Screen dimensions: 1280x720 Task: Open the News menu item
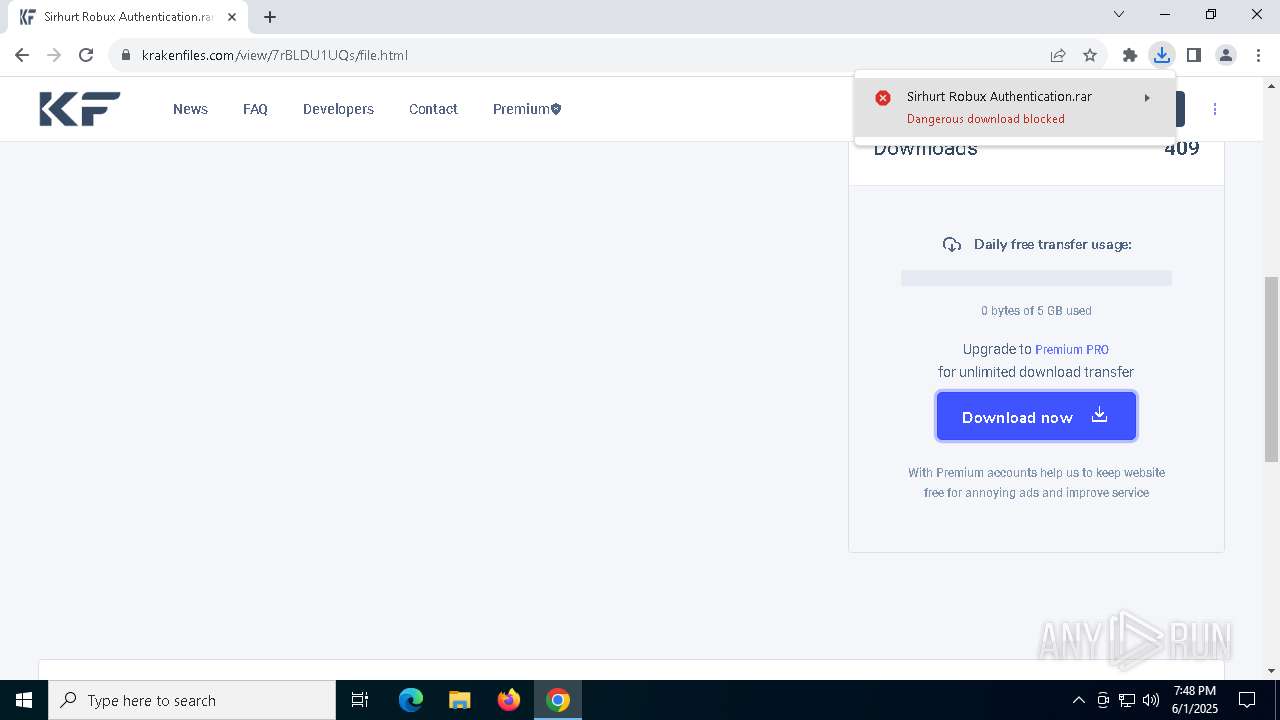point(190,109)
